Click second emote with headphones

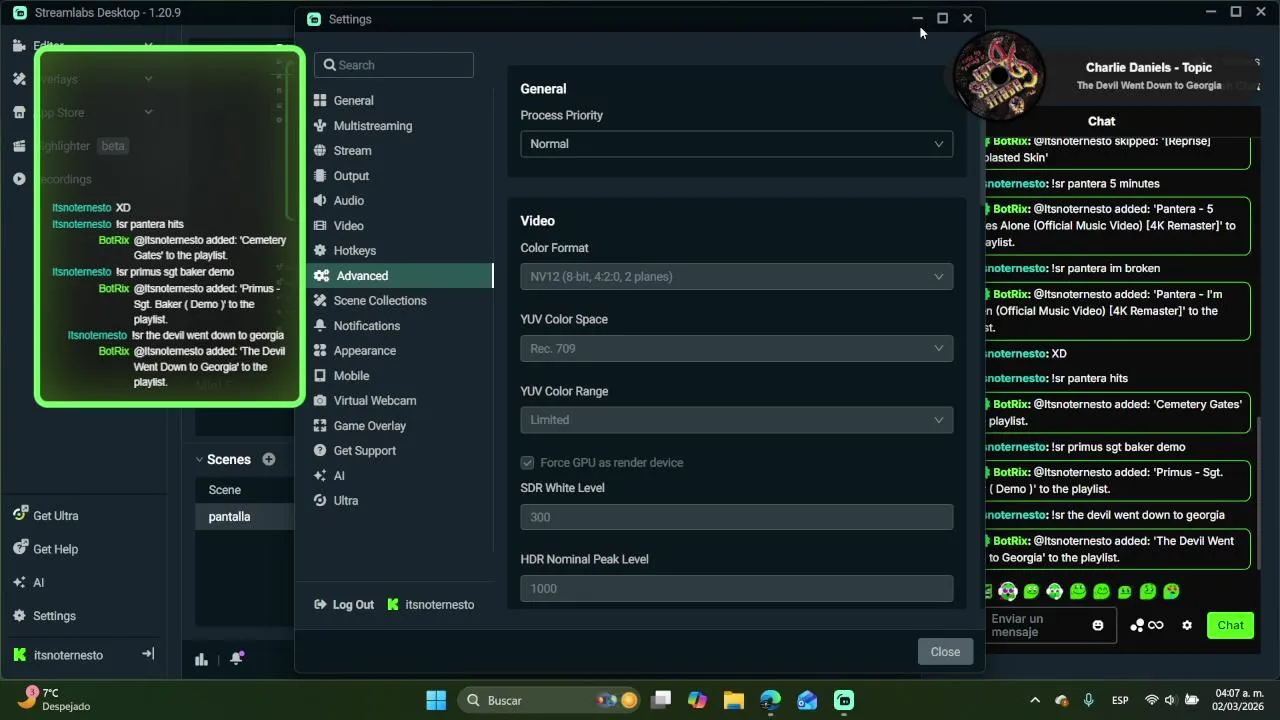click(1054, 592)
